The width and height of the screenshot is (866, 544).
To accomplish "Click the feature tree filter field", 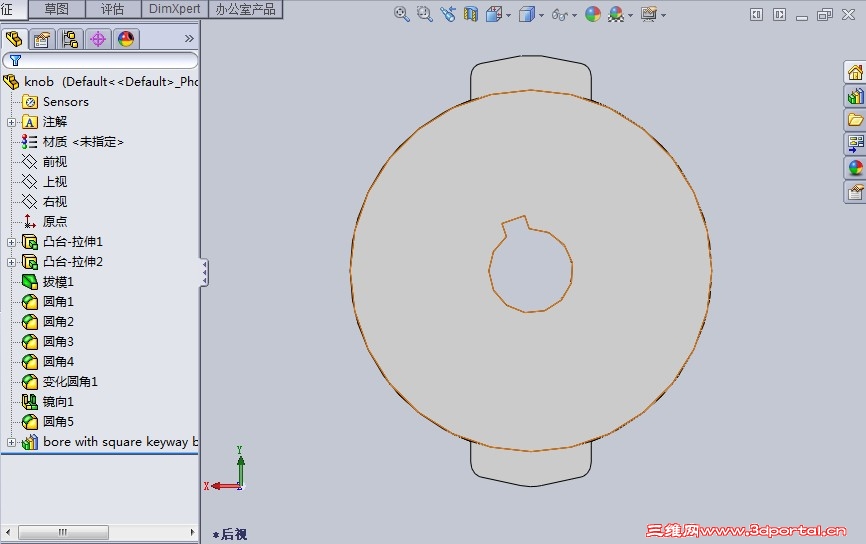I will click(x=100, y=60).
